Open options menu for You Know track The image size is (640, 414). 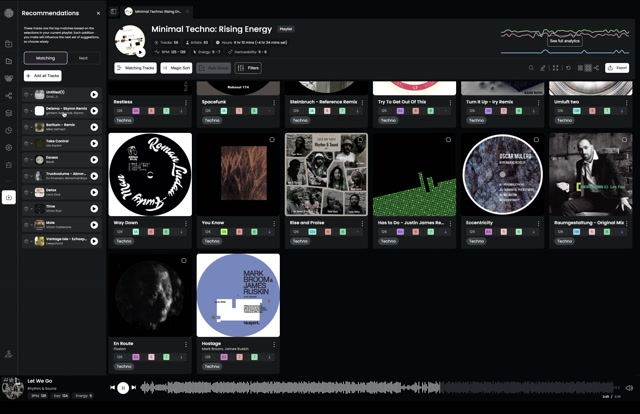point(274,223)
